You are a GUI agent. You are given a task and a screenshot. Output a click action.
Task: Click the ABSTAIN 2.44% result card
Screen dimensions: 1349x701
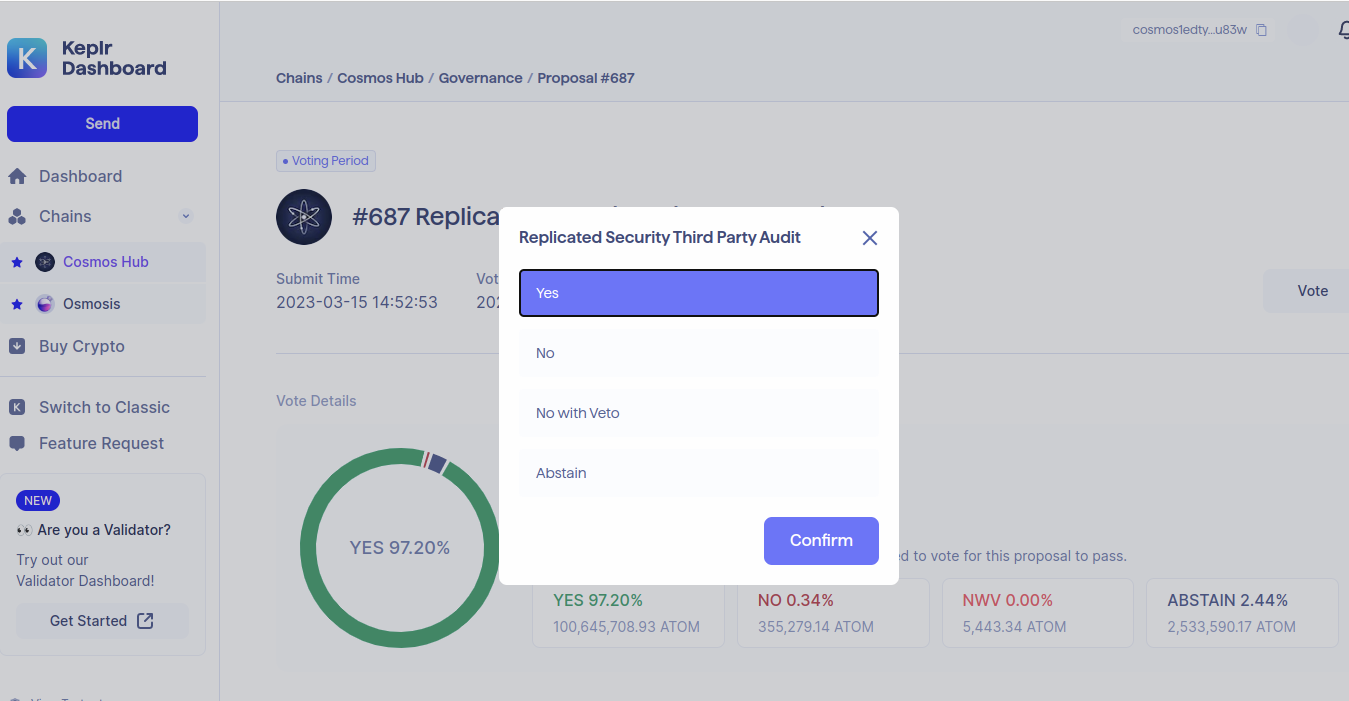[x=1242, y=613]
